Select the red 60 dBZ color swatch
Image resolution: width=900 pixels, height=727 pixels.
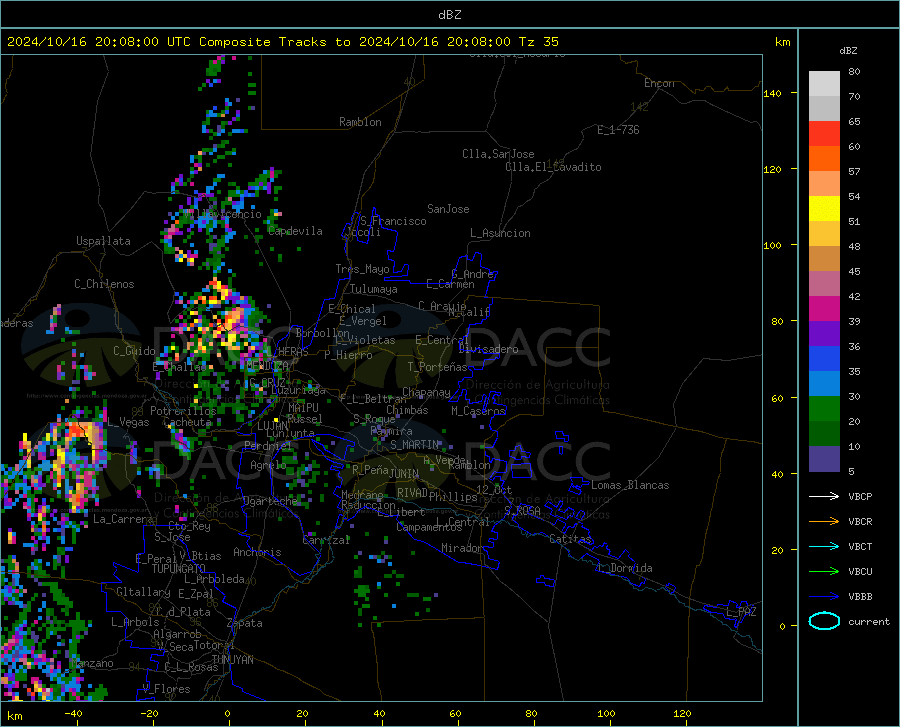(824, 134)
